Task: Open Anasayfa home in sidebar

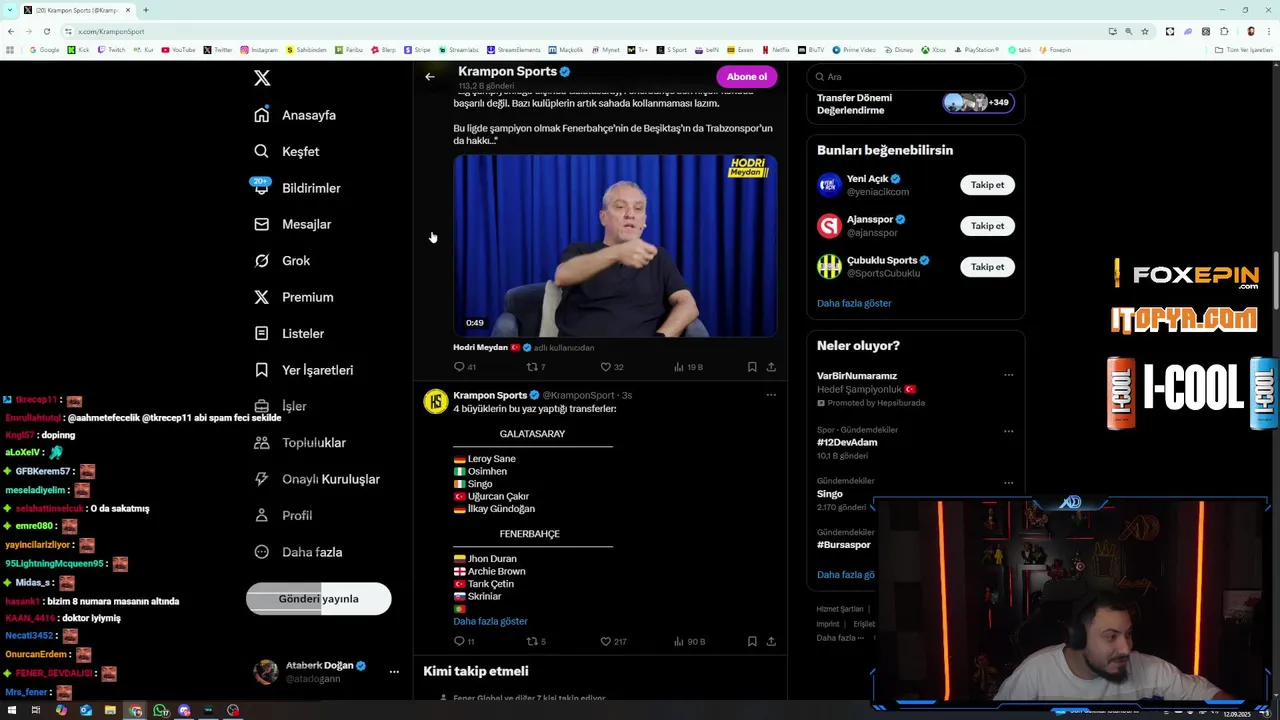Action: coord(295,115)
